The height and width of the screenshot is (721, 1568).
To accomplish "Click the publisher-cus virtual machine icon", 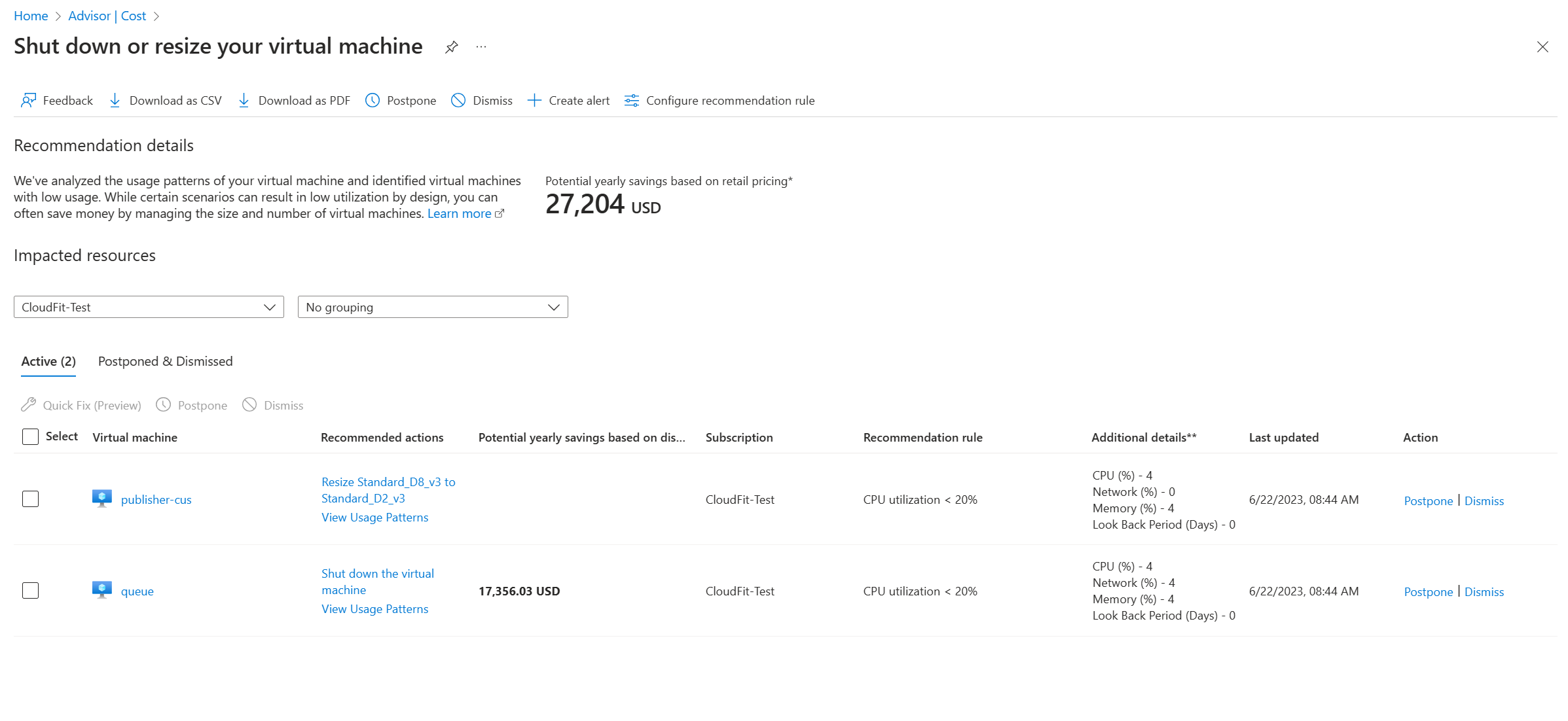I will [101, 499].
